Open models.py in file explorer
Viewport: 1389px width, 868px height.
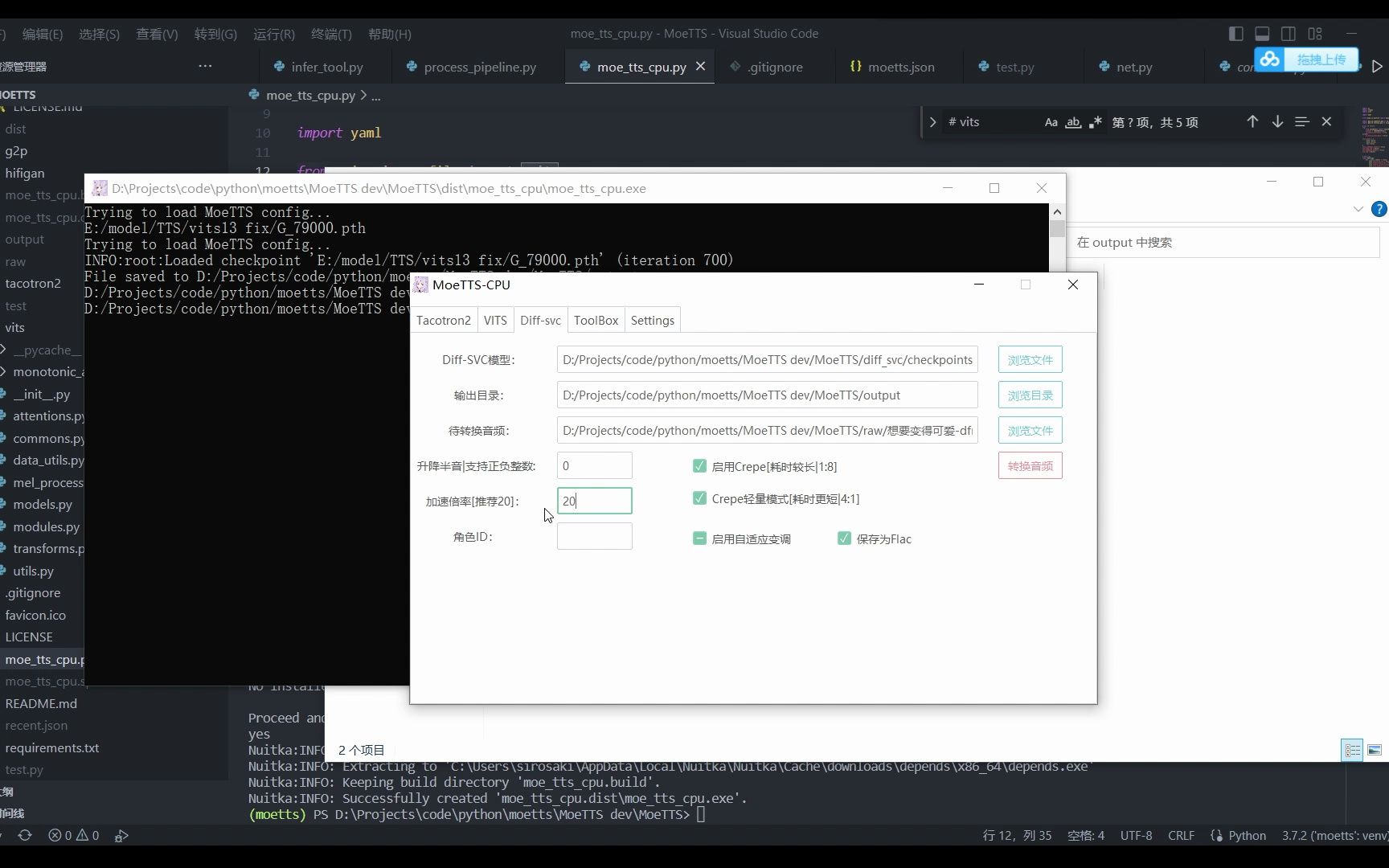42,504
